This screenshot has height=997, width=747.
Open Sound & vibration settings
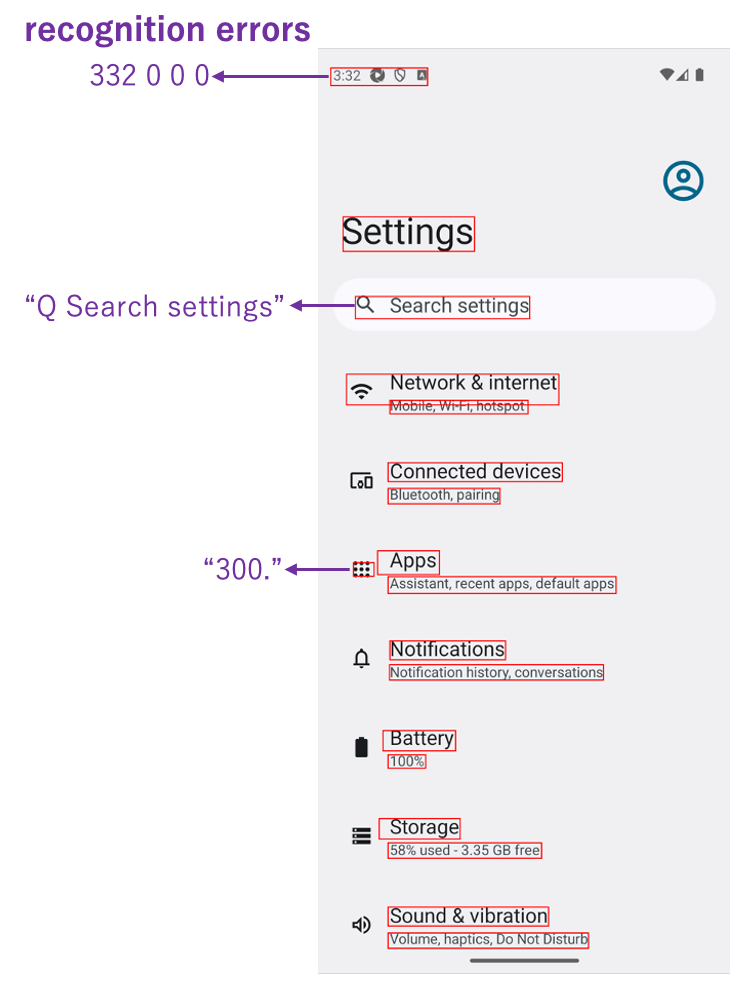(x=467, y=915)
